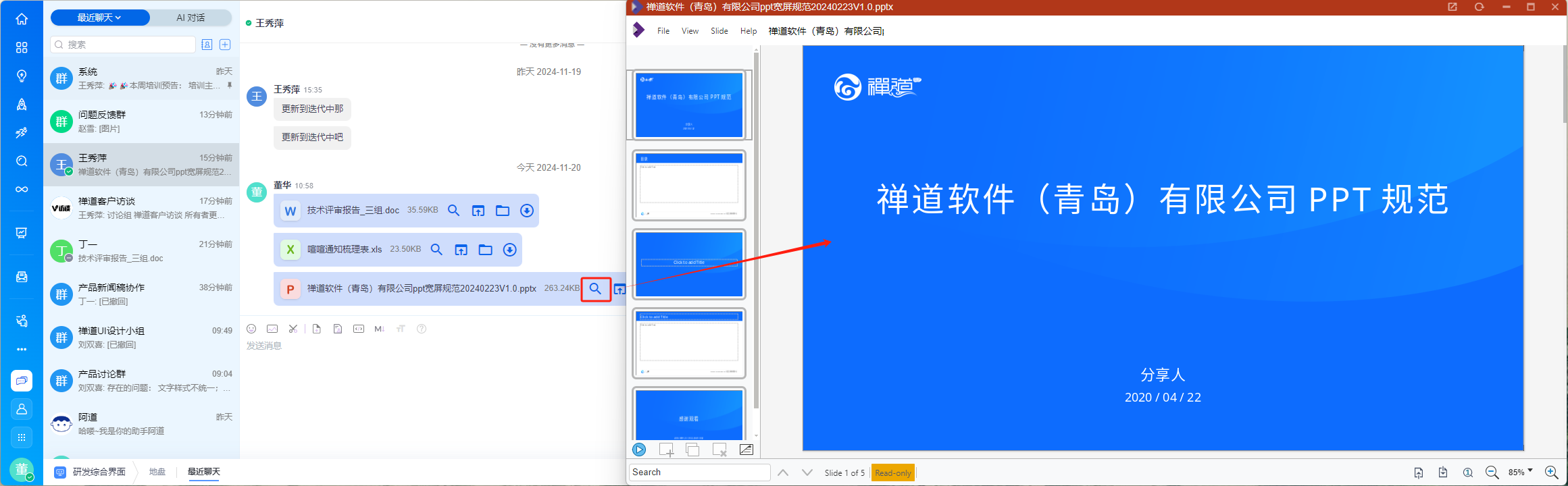Click the Read-only status badge
Viewport: 1568px width, 486px height.
pyautogui.click(x=893, y=473)
